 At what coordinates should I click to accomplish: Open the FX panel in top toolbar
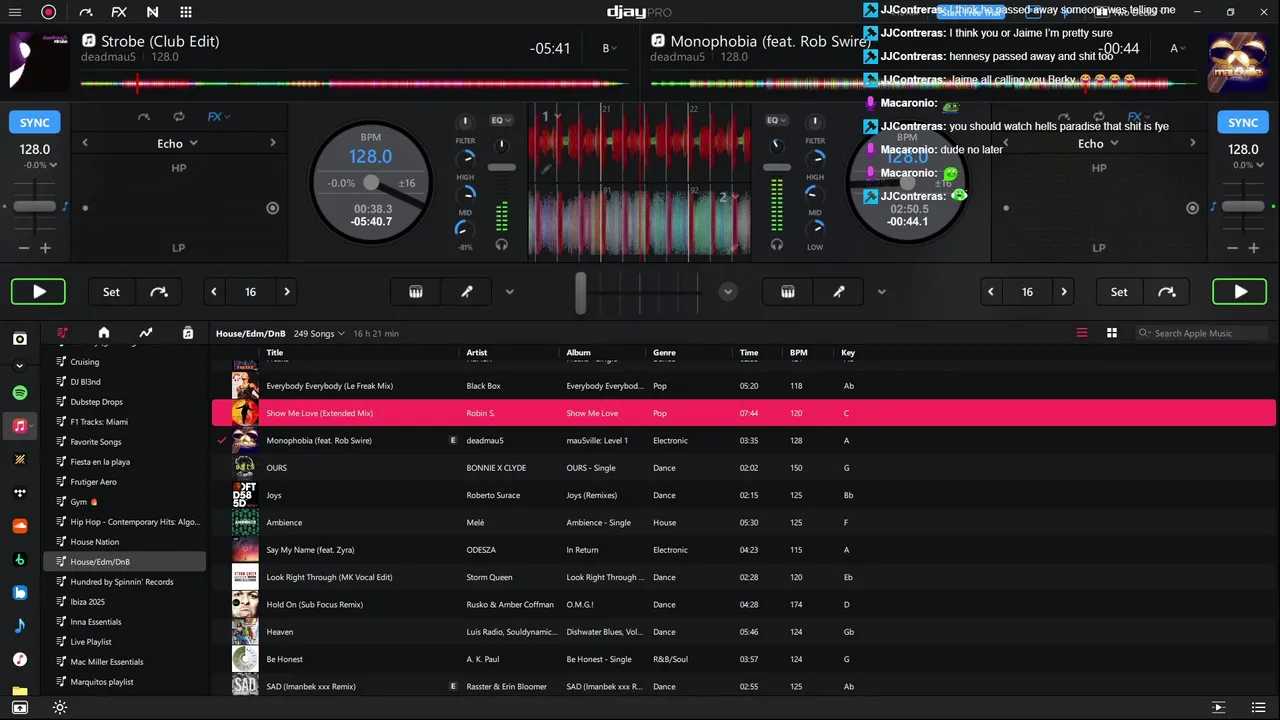point(119,12)
